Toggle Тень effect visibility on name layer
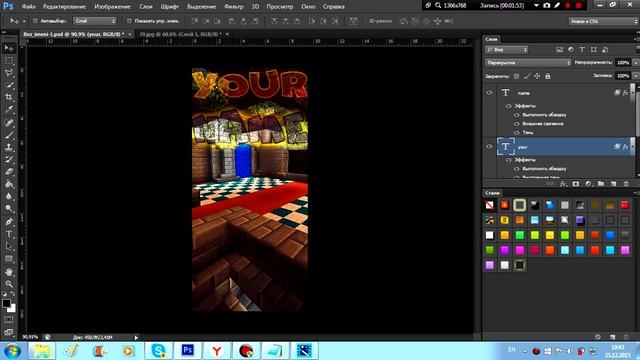 tap(517, 133)
